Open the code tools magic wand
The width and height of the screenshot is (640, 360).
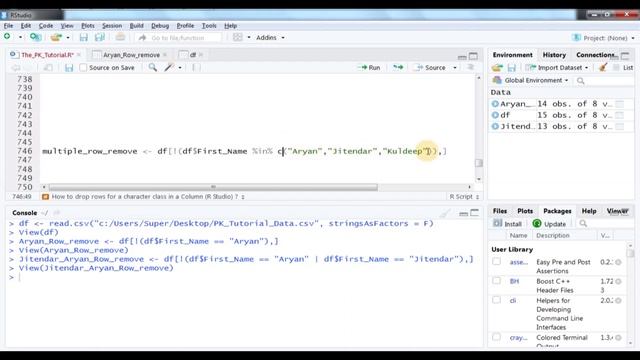(169, 67)
